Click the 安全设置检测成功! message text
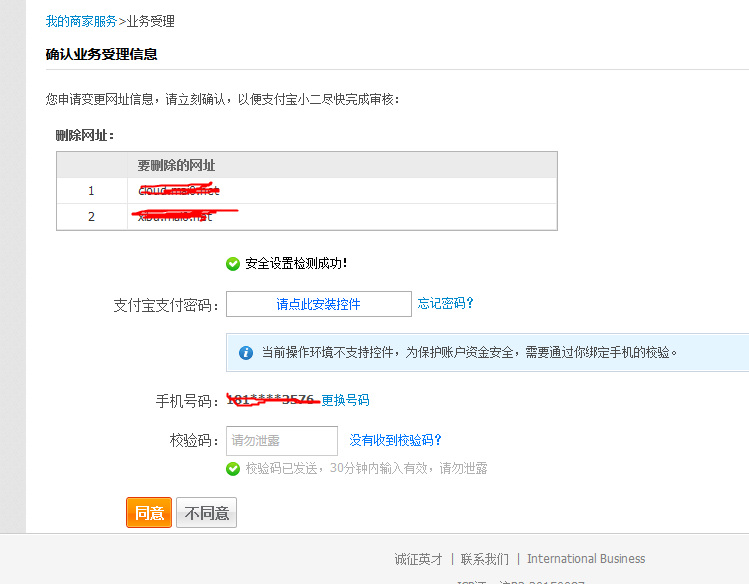This screenshot has height=584, width=749. click(x=296, y=263)
